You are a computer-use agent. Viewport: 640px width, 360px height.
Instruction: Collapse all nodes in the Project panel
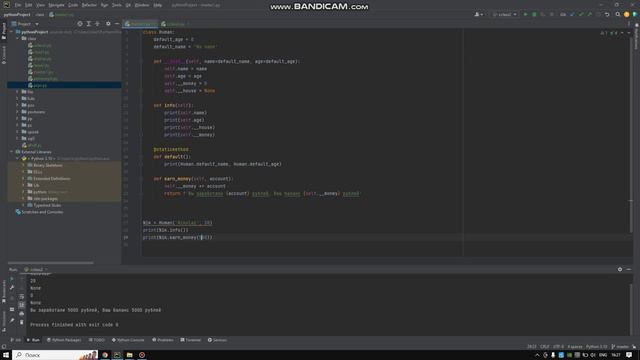tap(97, 24)
